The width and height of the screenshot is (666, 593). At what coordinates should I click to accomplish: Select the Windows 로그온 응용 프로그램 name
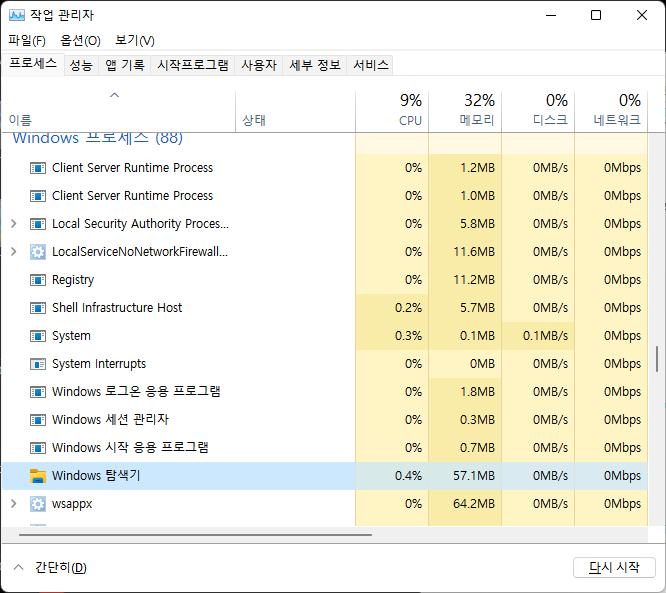136,392
